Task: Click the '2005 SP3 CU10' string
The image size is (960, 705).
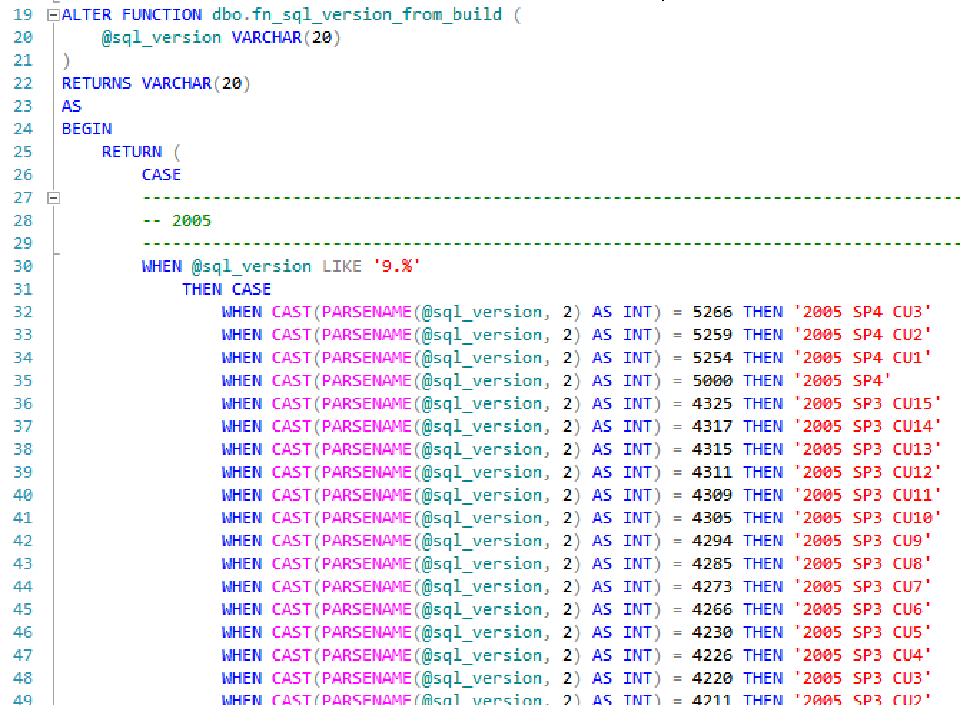Action: click(867, 517)
